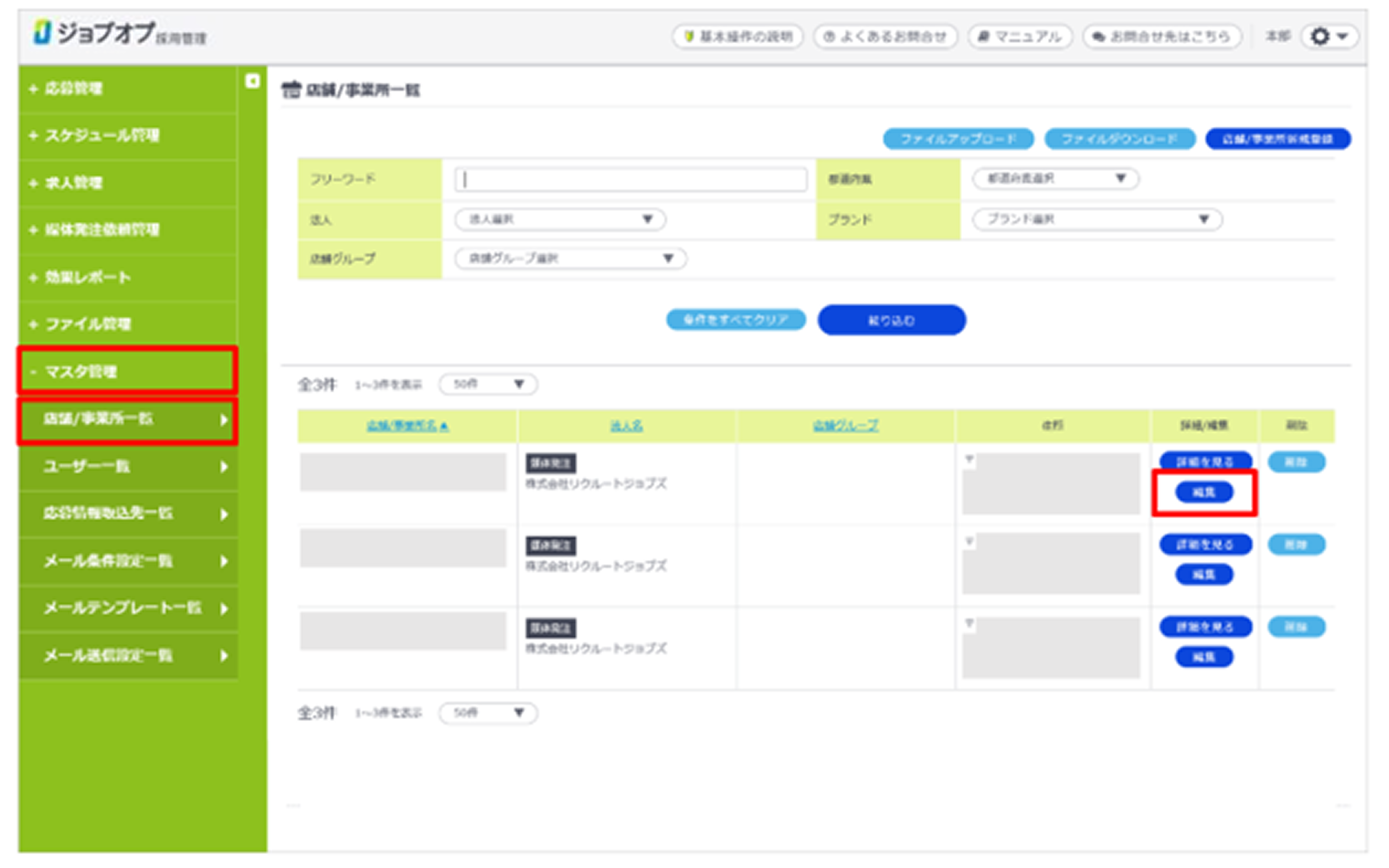
Task: Click the フリーワード text field
Action: point(630,180)
